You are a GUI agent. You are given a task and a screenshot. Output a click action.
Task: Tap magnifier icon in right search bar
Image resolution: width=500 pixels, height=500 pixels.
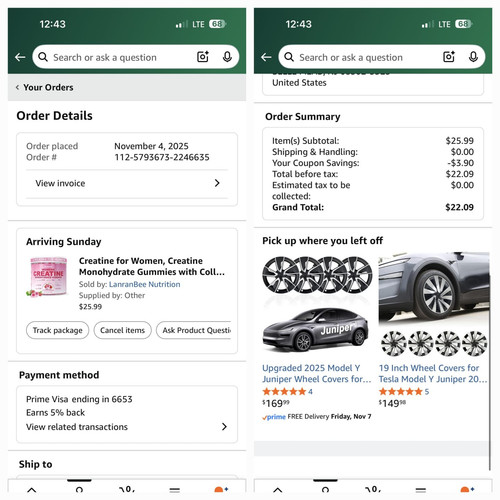point(289,57)
